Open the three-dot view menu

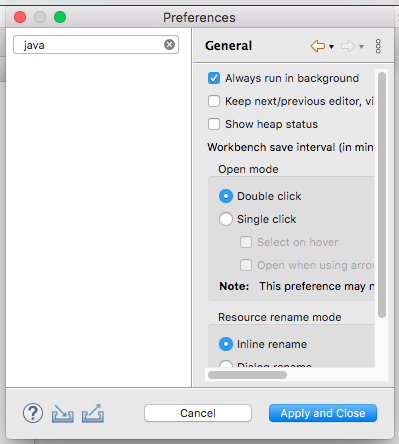pos(378,46)
